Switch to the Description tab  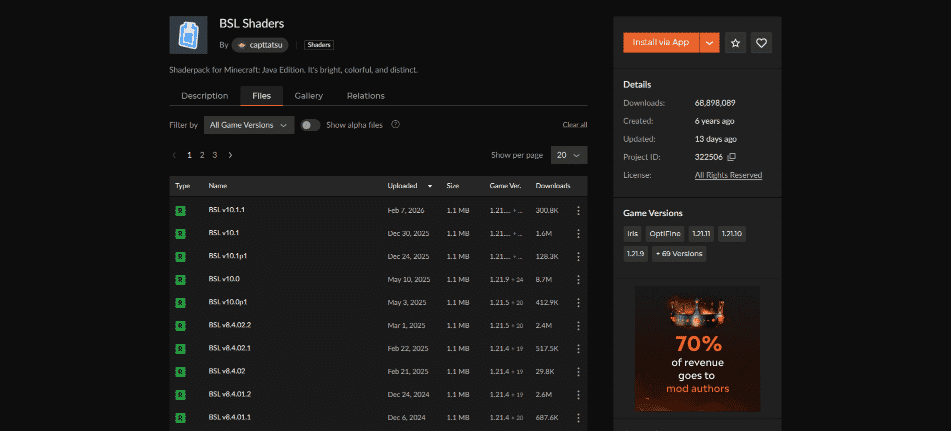[x=204, y=96]
